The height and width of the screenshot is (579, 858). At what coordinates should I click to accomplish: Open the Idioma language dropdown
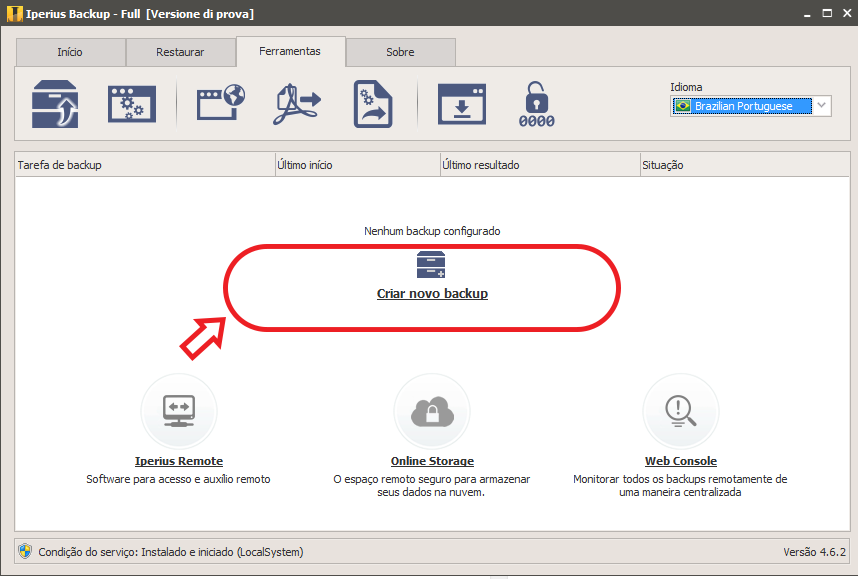coord(751,106)
